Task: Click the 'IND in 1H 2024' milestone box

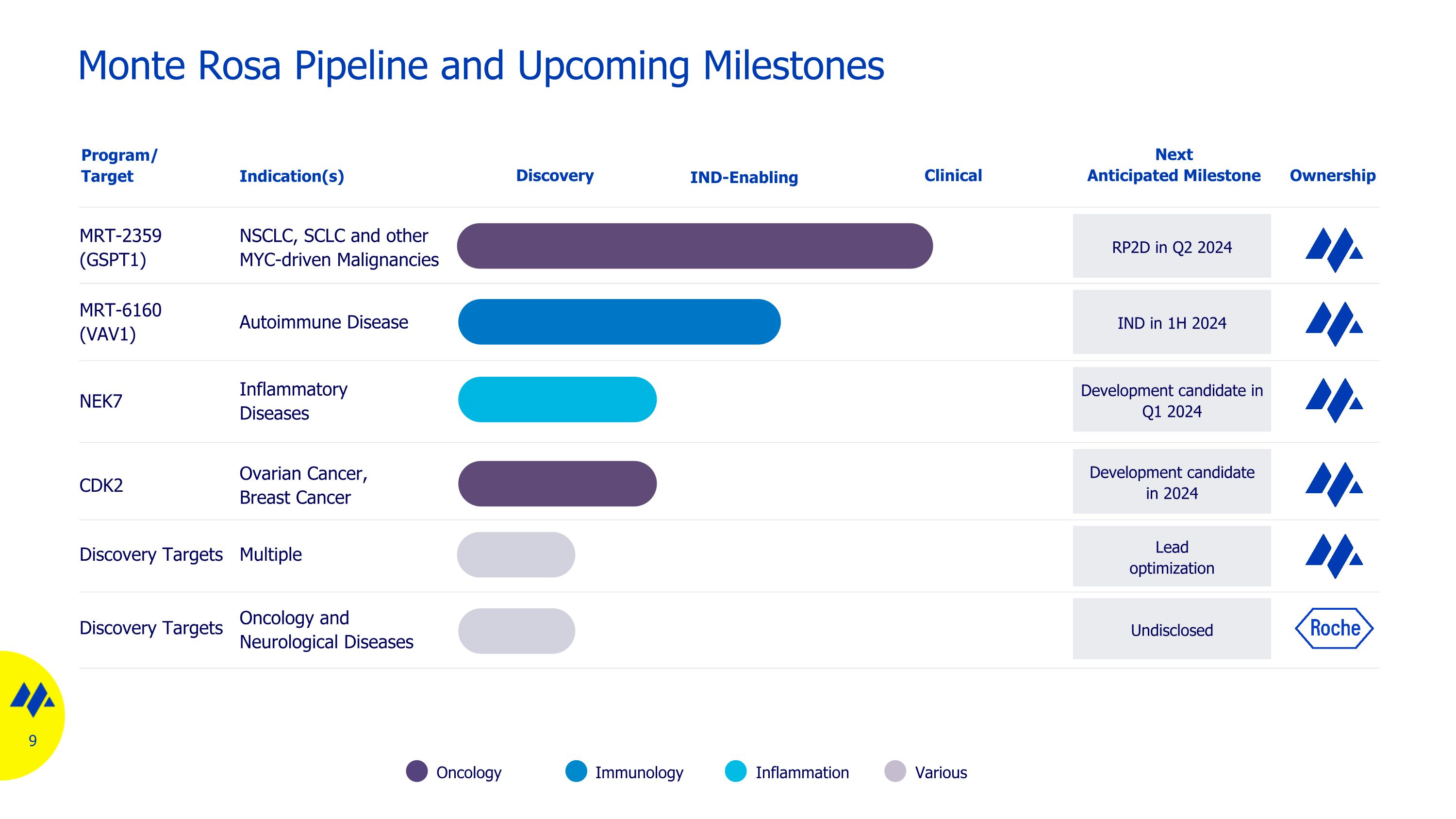Action: 1171,322
